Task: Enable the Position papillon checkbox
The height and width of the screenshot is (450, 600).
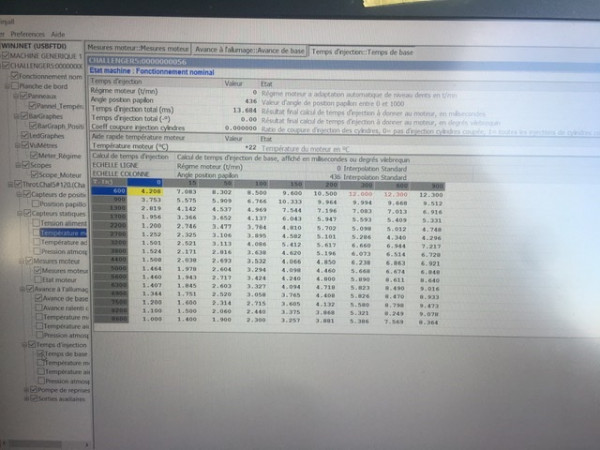Action: pyautogui.click(x=36, y=204)
